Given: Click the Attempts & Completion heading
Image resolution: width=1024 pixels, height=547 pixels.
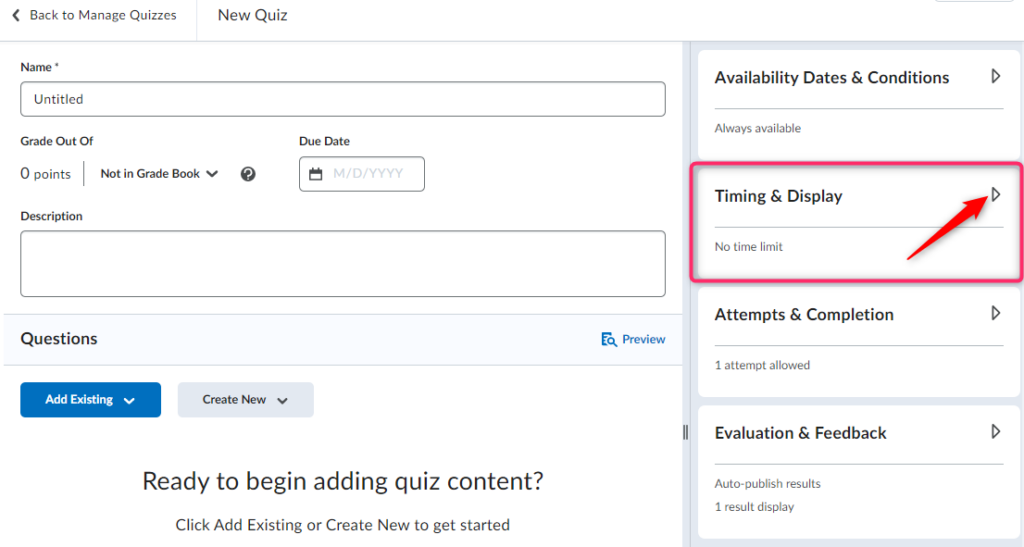Looking at the screenshot, I should click(804, 314).
